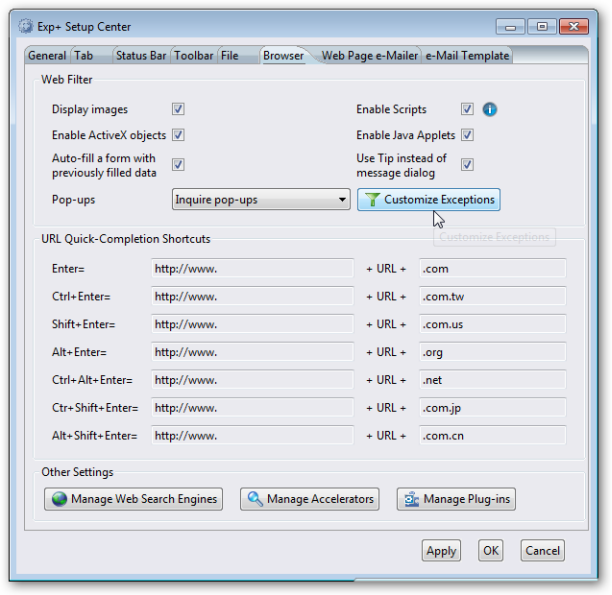Toggle the Enable Scripts checkbox

(467, 110)
